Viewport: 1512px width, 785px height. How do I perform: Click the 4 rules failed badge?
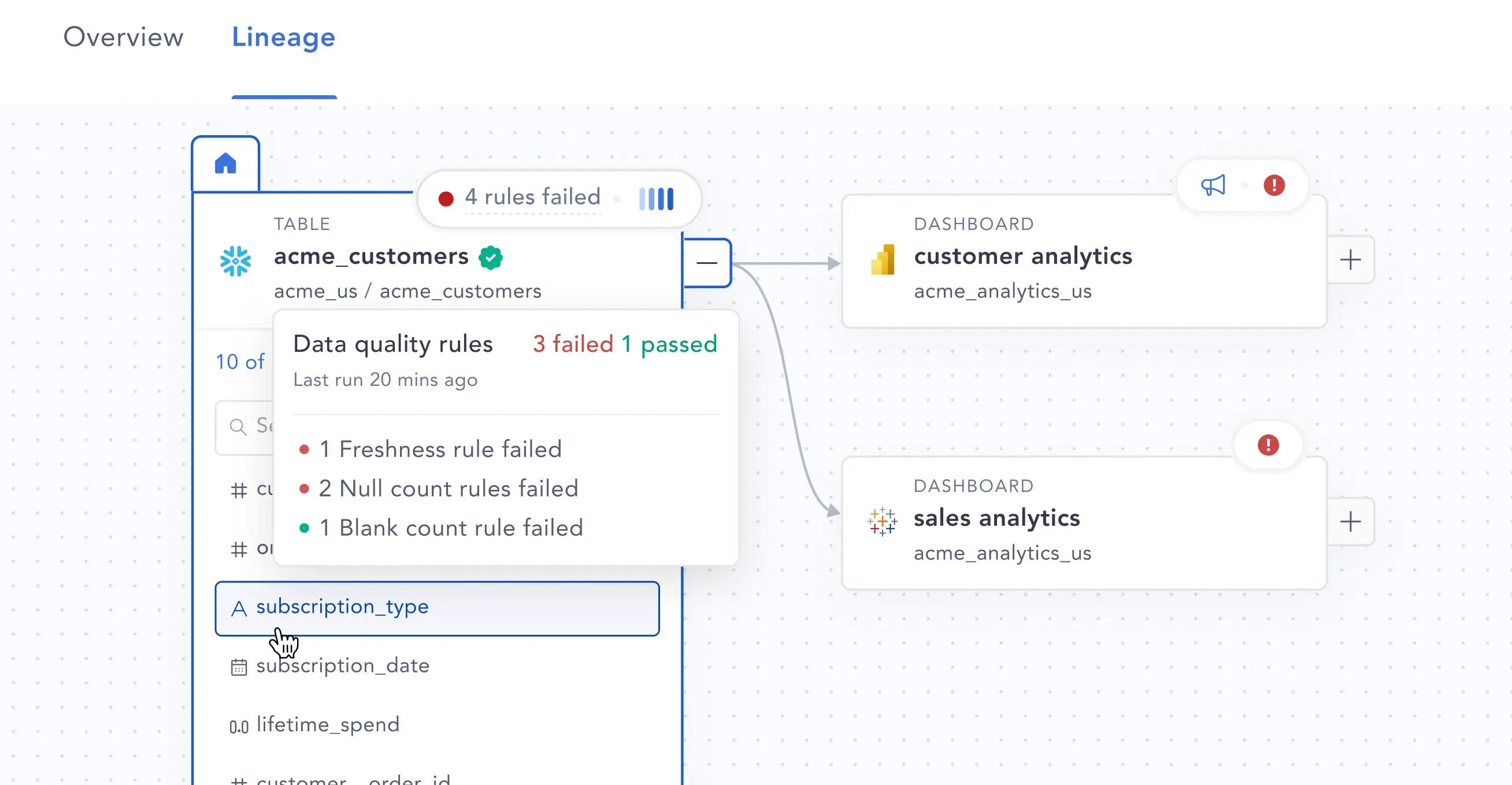[532, 197]
